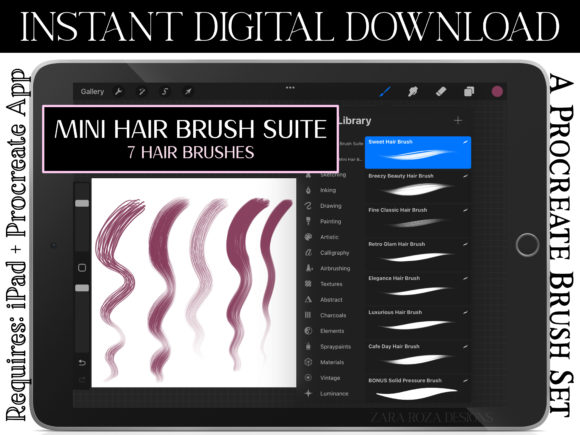Click the Elements yin-yang icon

pos(308,331)
